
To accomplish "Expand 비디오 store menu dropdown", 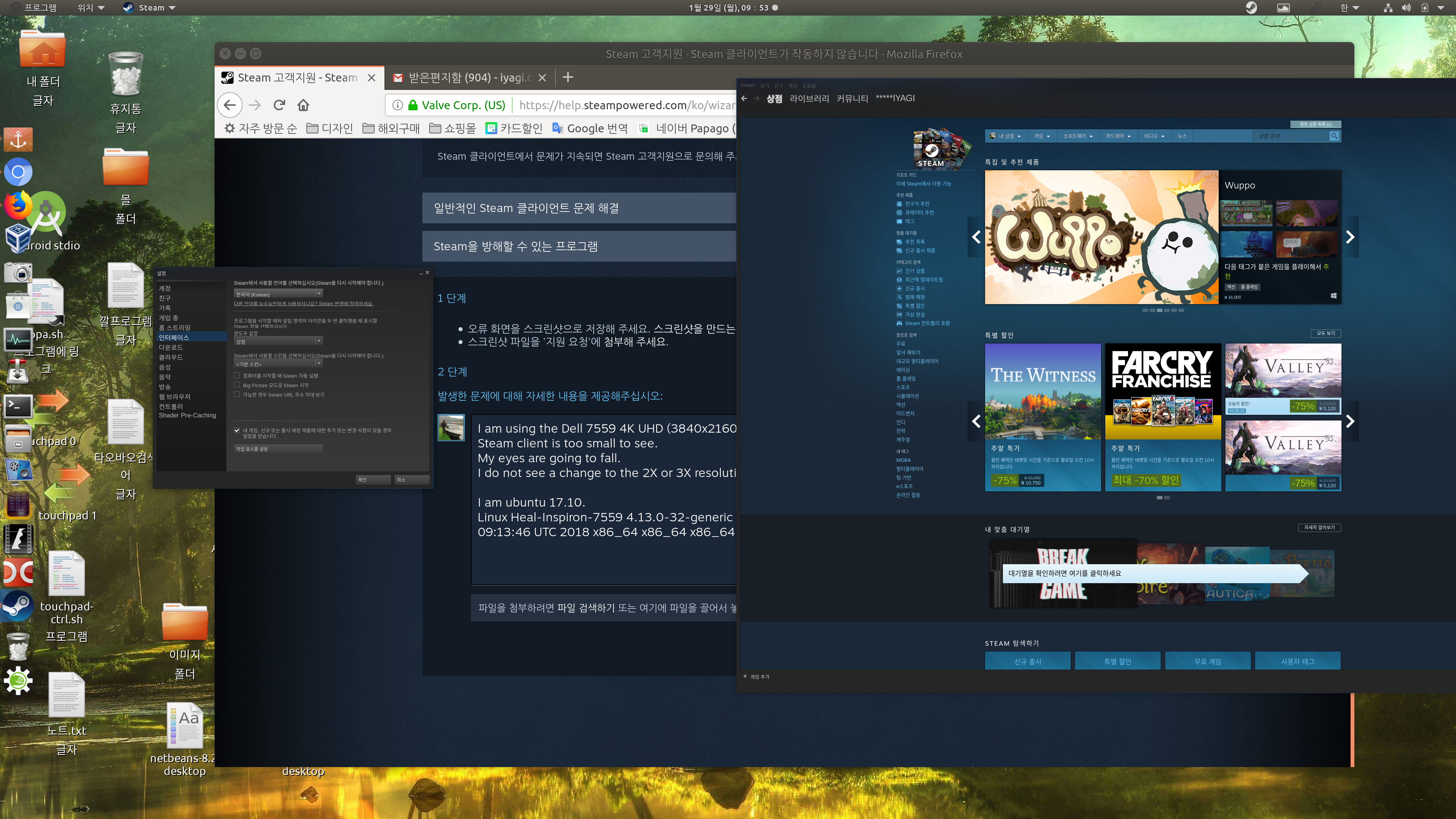I will click(x=1154, y=136).
